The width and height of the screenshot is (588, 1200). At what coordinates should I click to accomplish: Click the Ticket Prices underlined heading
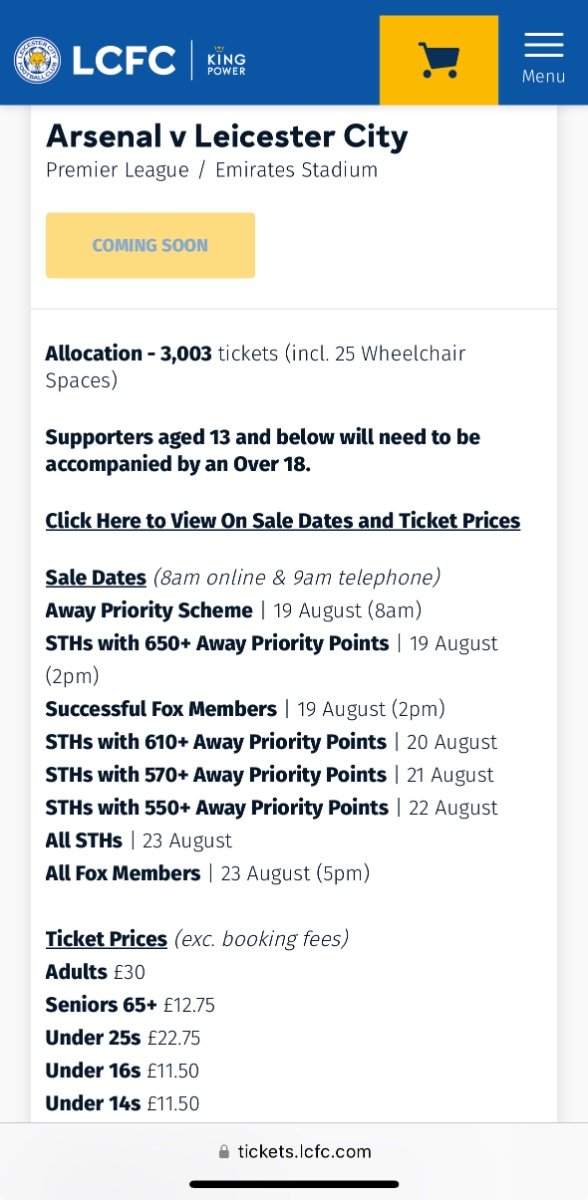click(106, 938)
